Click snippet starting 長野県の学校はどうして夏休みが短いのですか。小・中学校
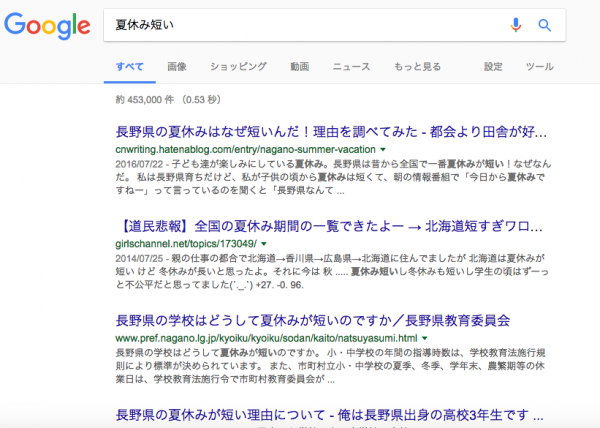 pos(330,366)
